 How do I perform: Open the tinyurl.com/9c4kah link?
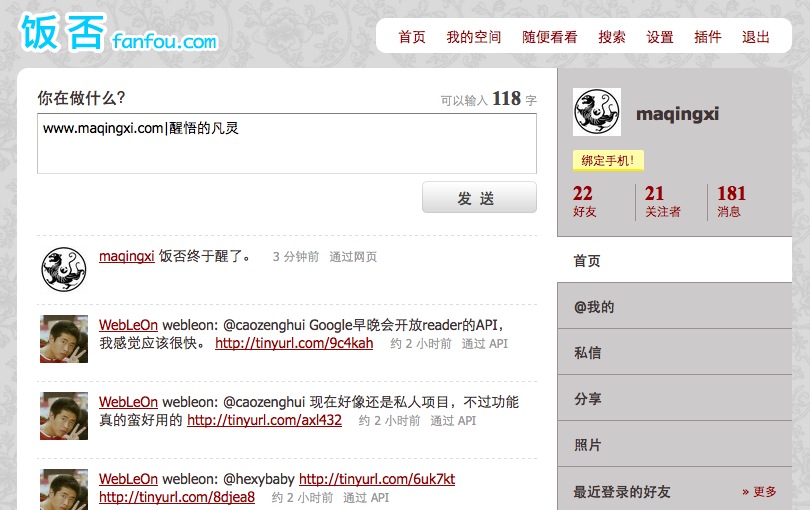coord(294,343)
